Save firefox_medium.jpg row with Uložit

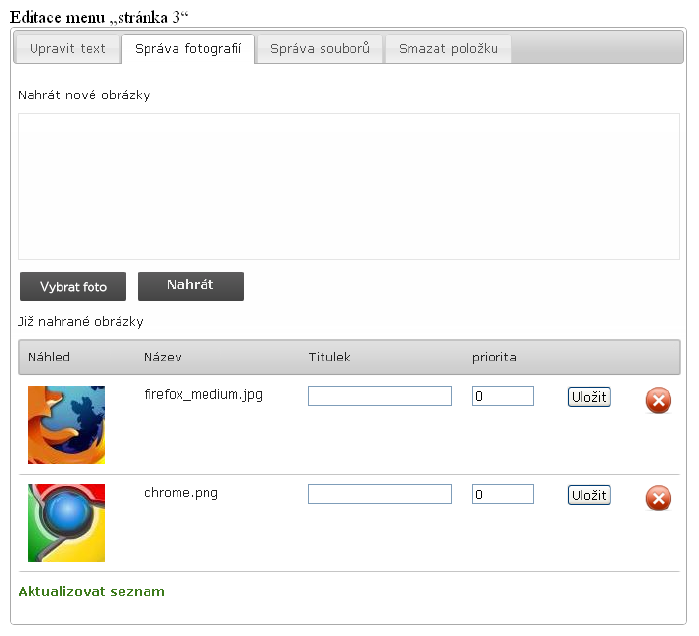click(x=589, y=397)
